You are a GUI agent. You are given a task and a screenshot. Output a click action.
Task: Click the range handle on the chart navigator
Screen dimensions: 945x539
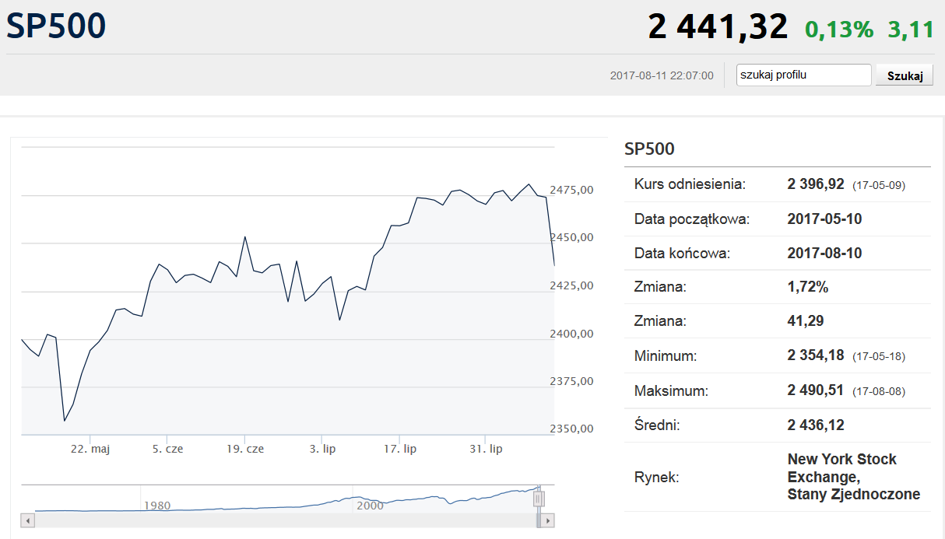(538, 497)
